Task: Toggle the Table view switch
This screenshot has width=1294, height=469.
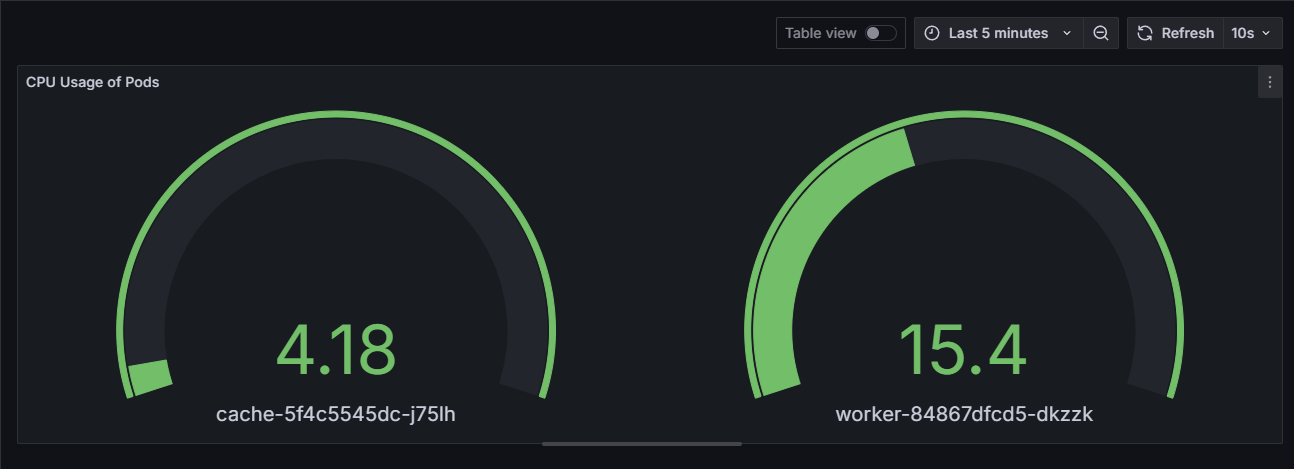Action: pyautogui.click(x=880, y=33)
